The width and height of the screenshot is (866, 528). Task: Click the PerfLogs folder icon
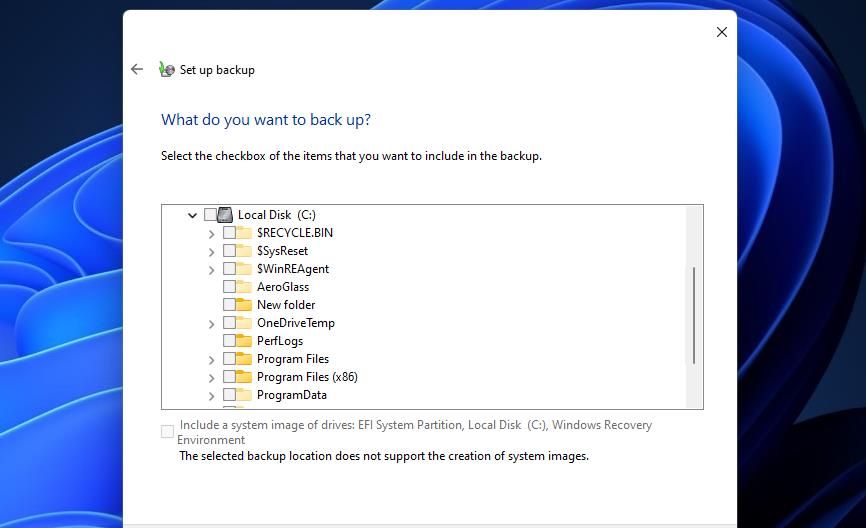pos(244,341)
